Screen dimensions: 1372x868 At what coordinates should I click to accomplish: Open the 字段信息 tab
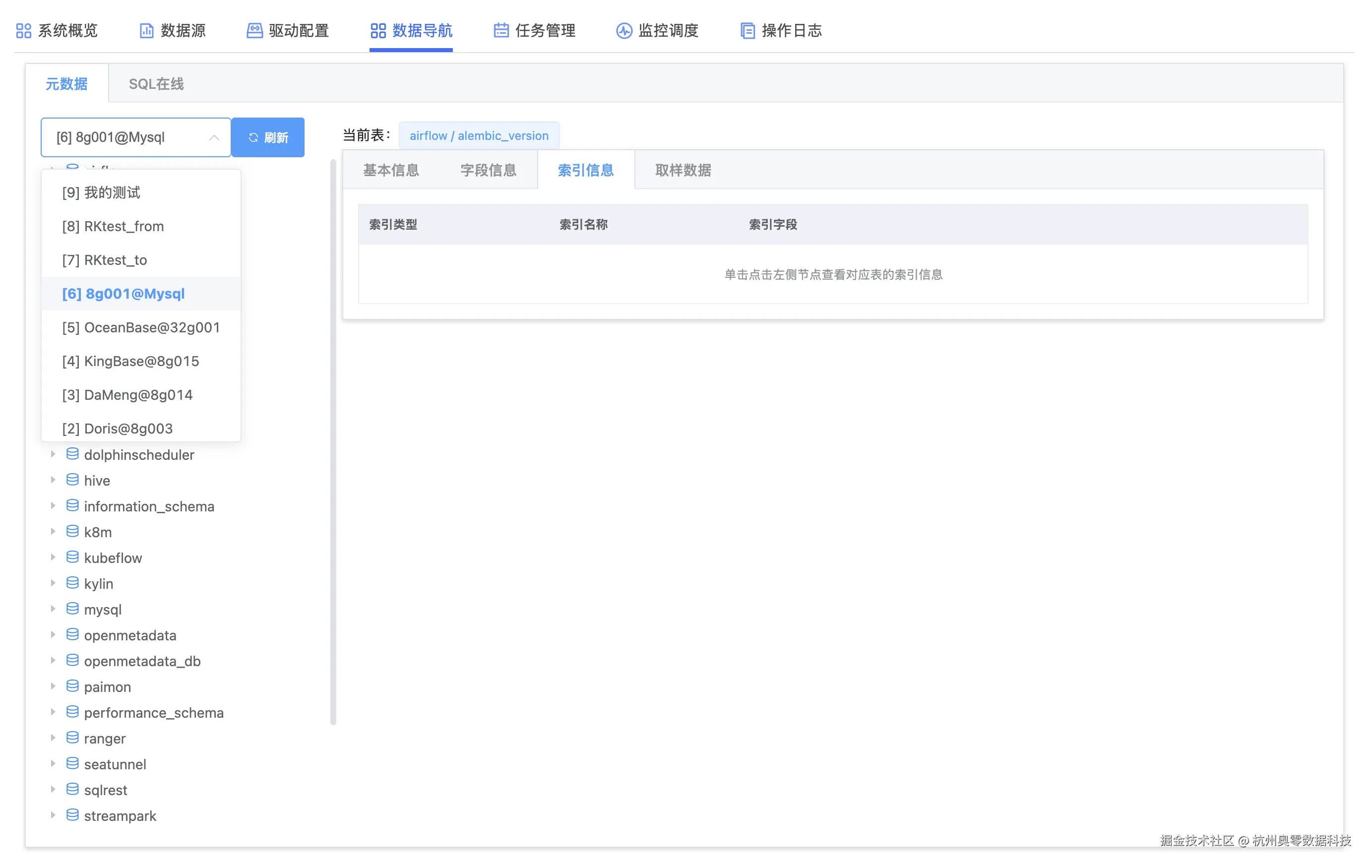point(488,170)
